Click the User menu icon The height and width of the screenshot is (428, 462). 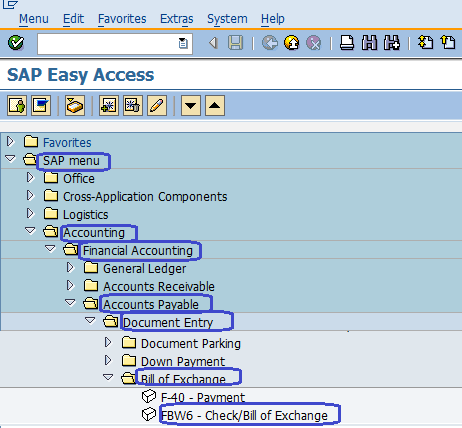click(17, 106)
